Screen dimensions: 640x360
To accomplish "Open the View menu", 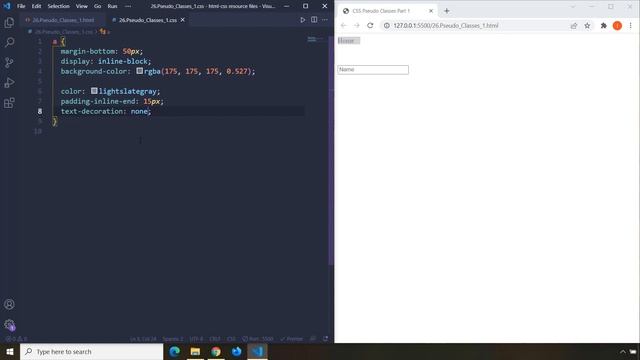I will (x=82, y=6).
